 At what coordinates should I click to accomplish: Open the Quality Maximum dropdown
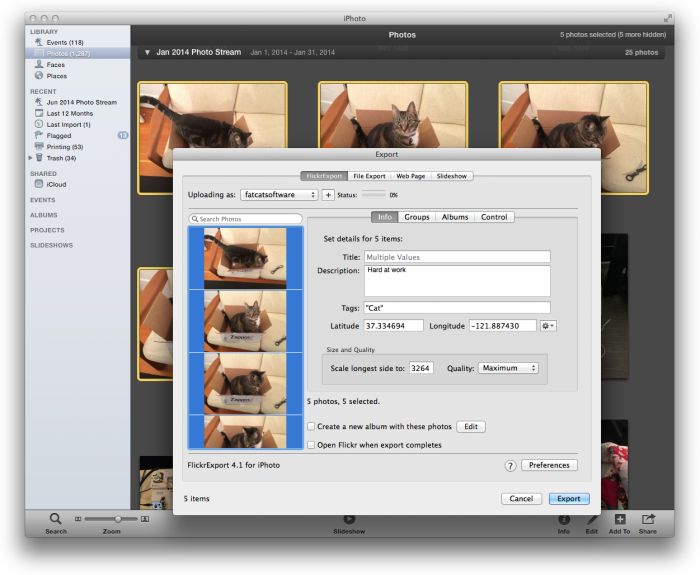point(508,368)
